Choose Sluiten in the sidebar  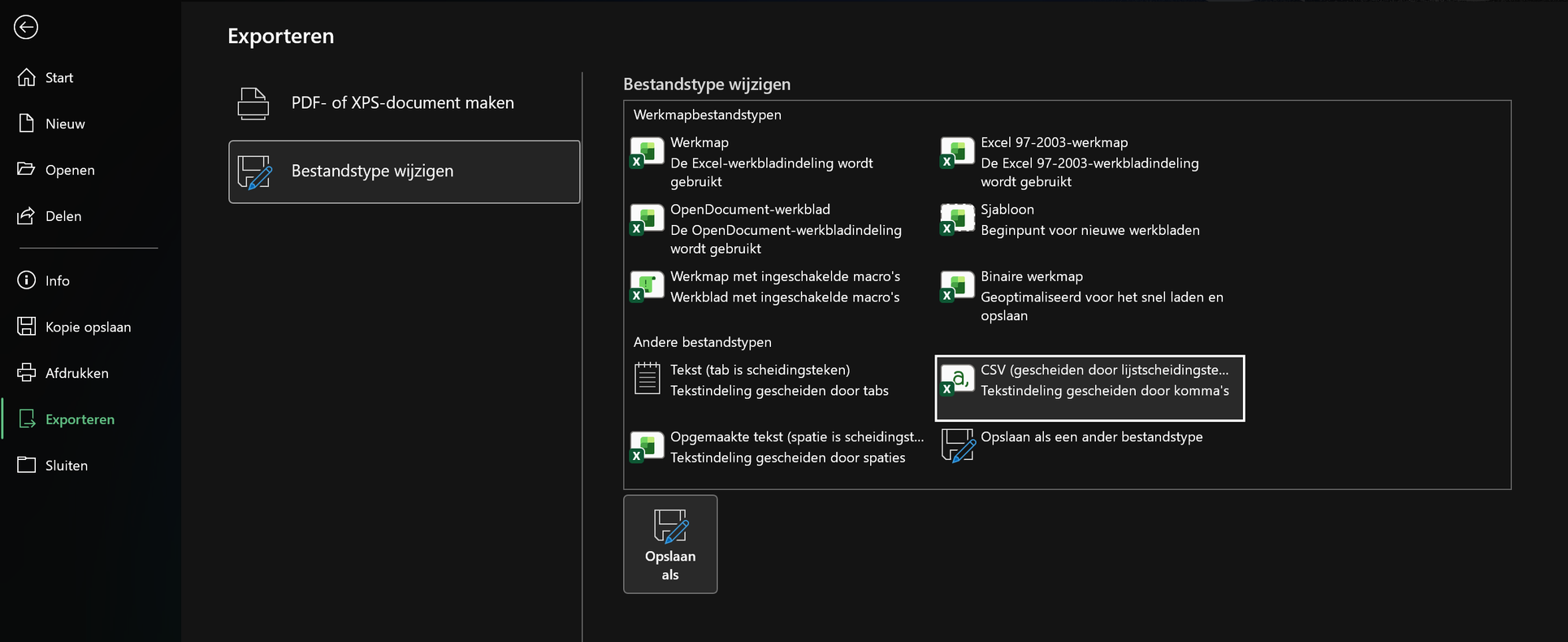click(90, 465)
